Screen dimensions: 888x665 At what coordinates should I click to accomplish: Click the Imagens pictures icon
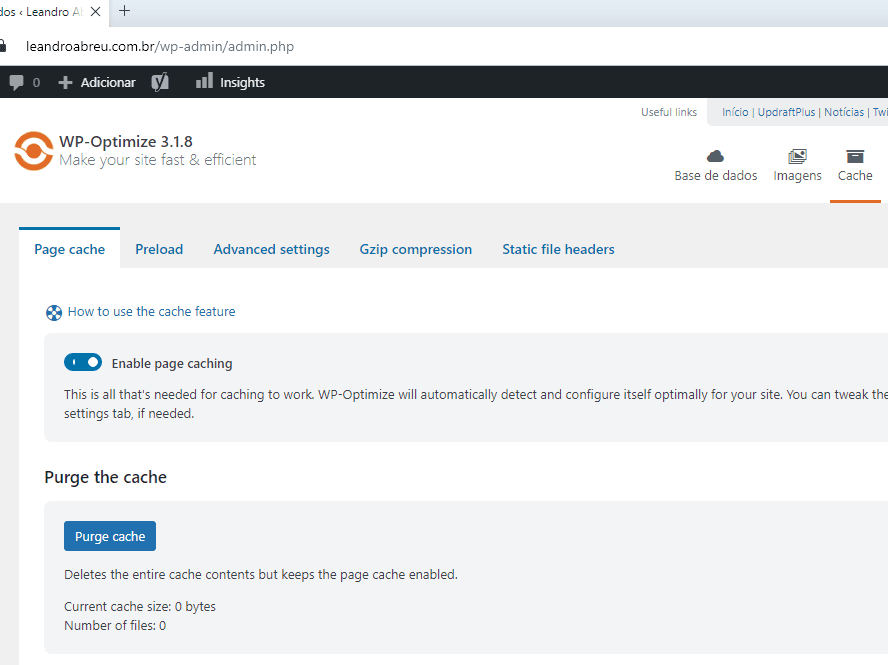(x=797, y=156)
